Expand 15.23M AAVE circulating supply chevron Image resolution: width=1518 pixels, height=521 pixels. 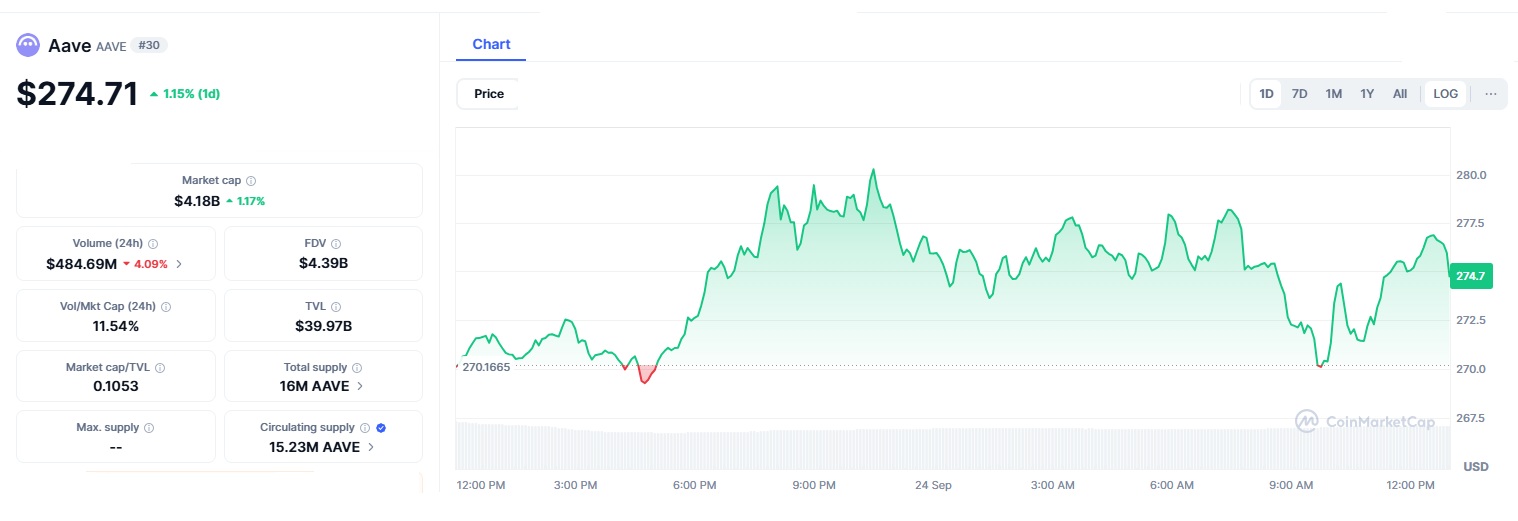tap(371, 447)
